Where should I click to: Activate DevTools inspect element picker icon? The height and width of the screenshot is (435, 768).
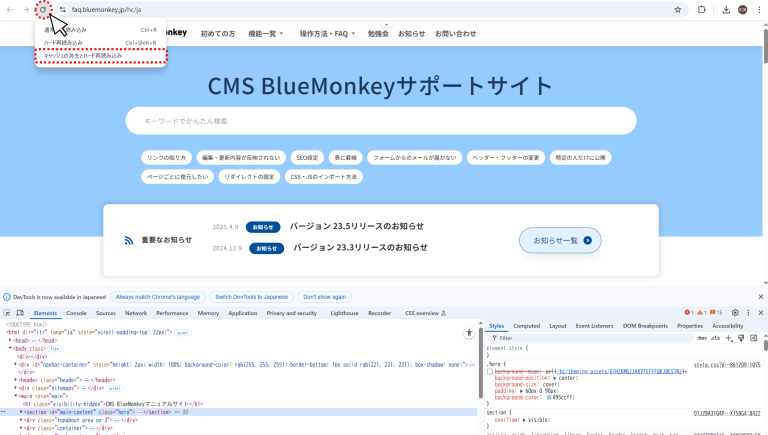point(7,313)
